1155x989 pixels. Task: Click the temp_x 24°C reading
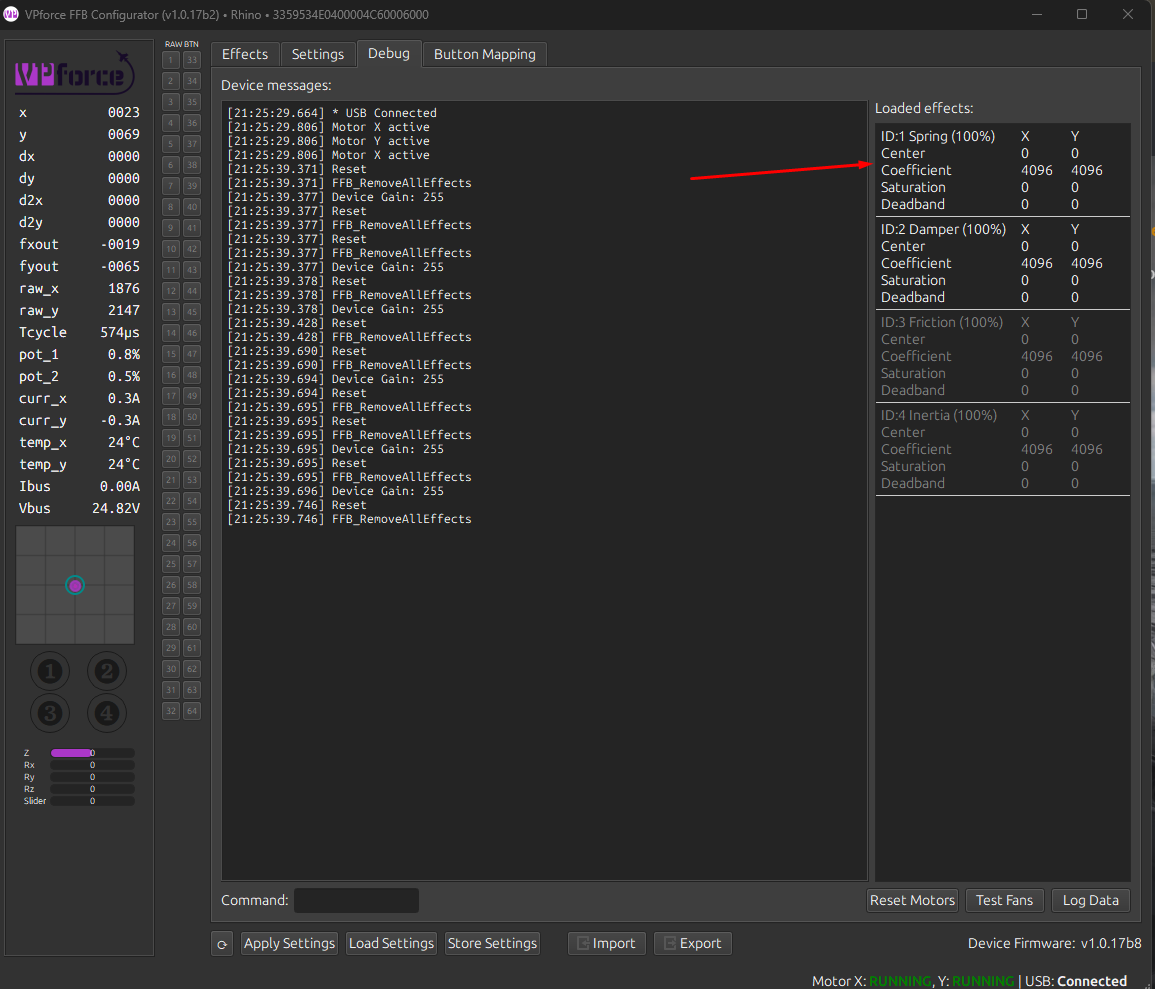click(79, 442)
